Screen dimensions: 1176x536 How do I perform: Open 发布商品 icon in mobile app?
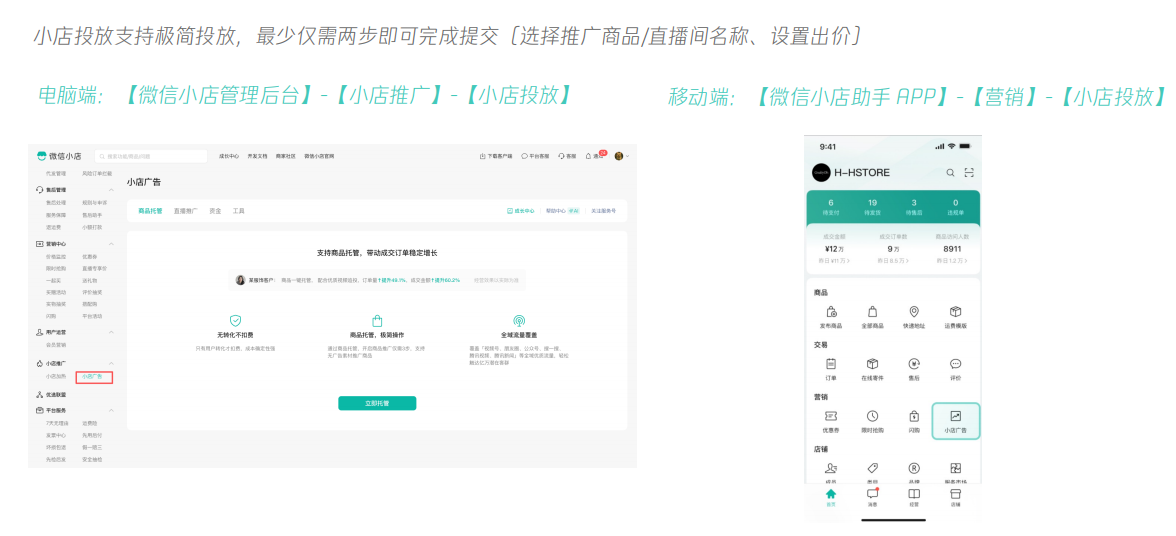830,312
